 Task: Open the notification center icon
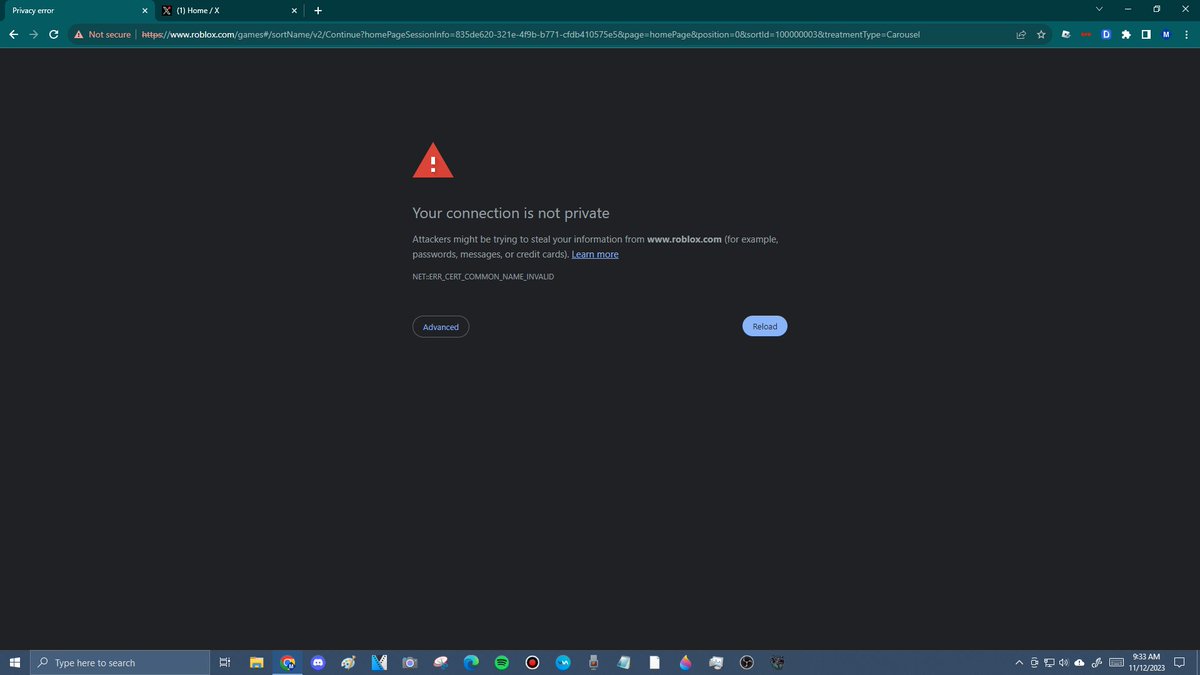click(x=1180, y=662)
